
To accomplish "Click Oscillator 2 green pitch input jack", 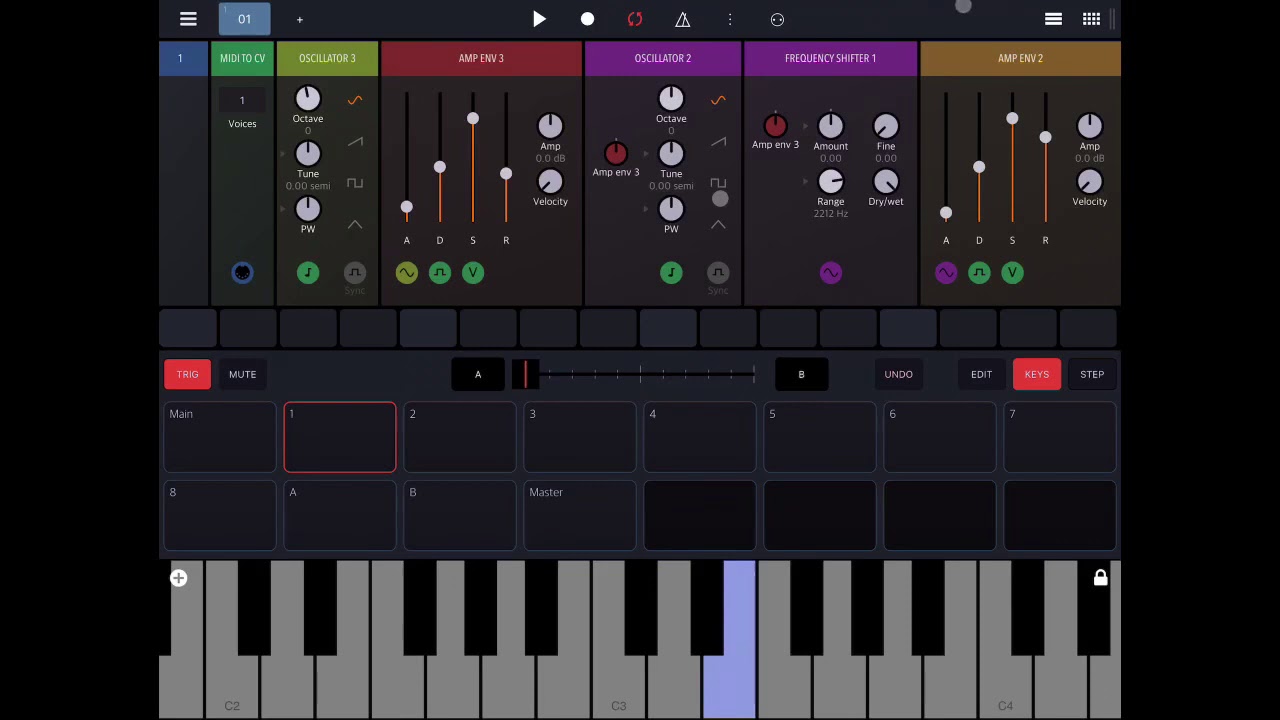I will coord(671,273).
